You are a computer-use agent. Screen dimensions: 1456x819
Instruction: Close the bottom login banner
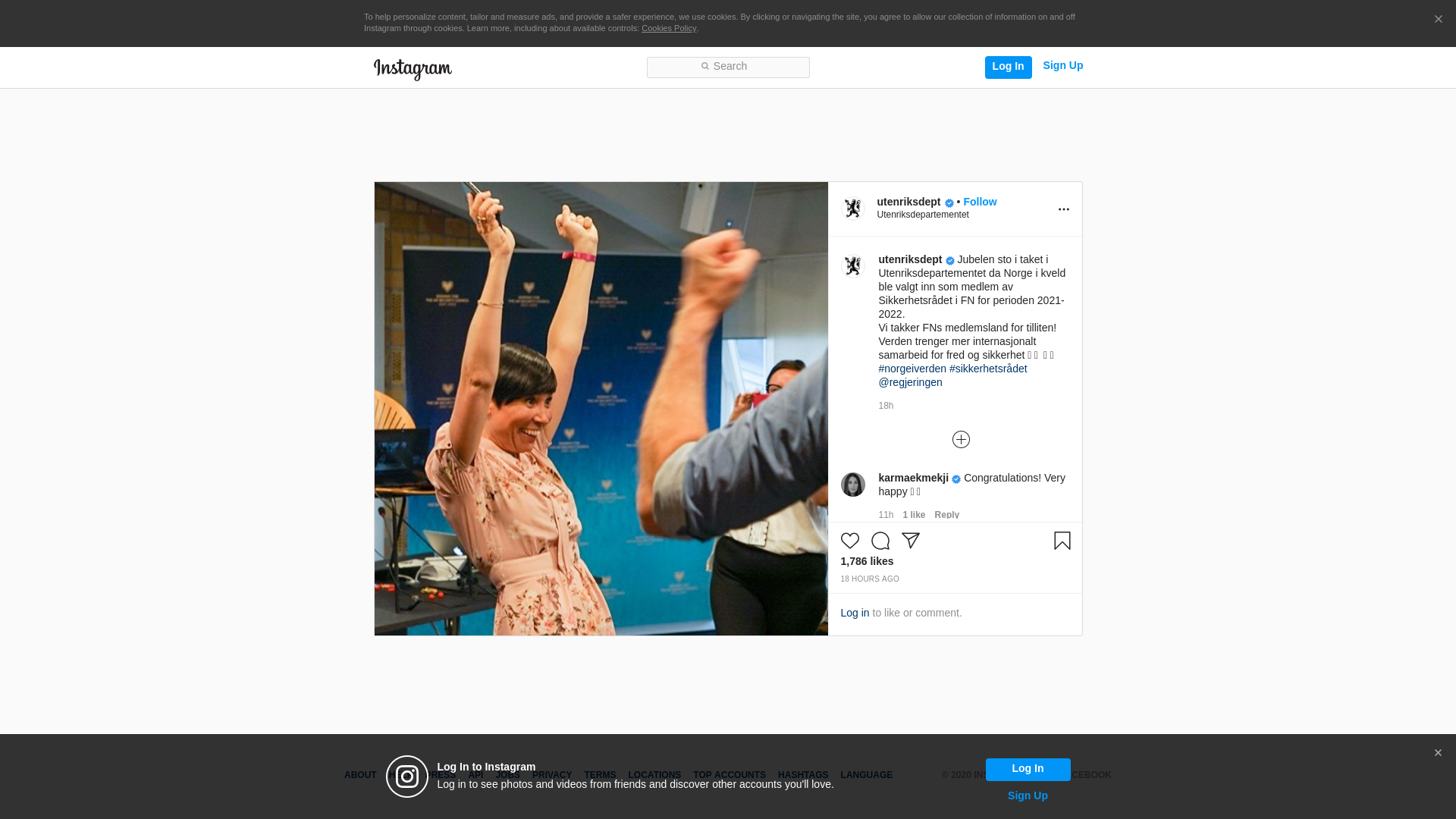(x=1438, y=753)
